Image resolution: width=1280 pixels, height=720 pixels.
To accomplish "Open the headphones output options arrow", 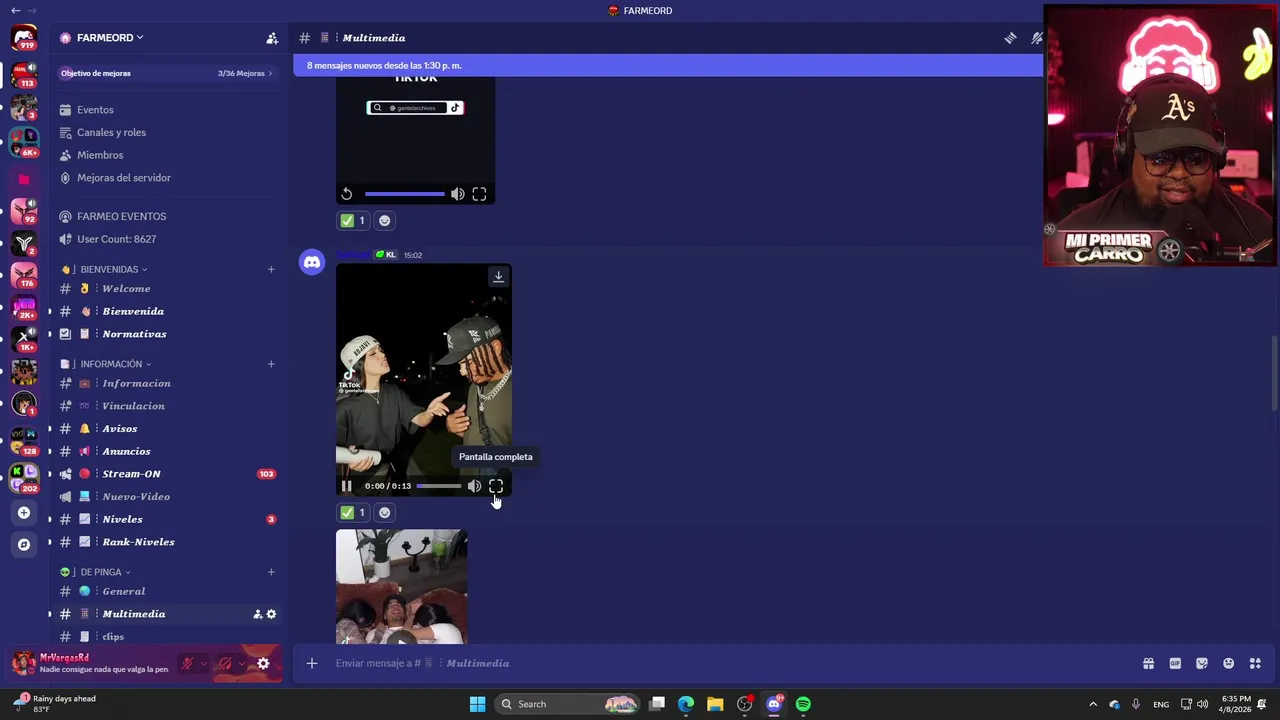I will 242,663.
